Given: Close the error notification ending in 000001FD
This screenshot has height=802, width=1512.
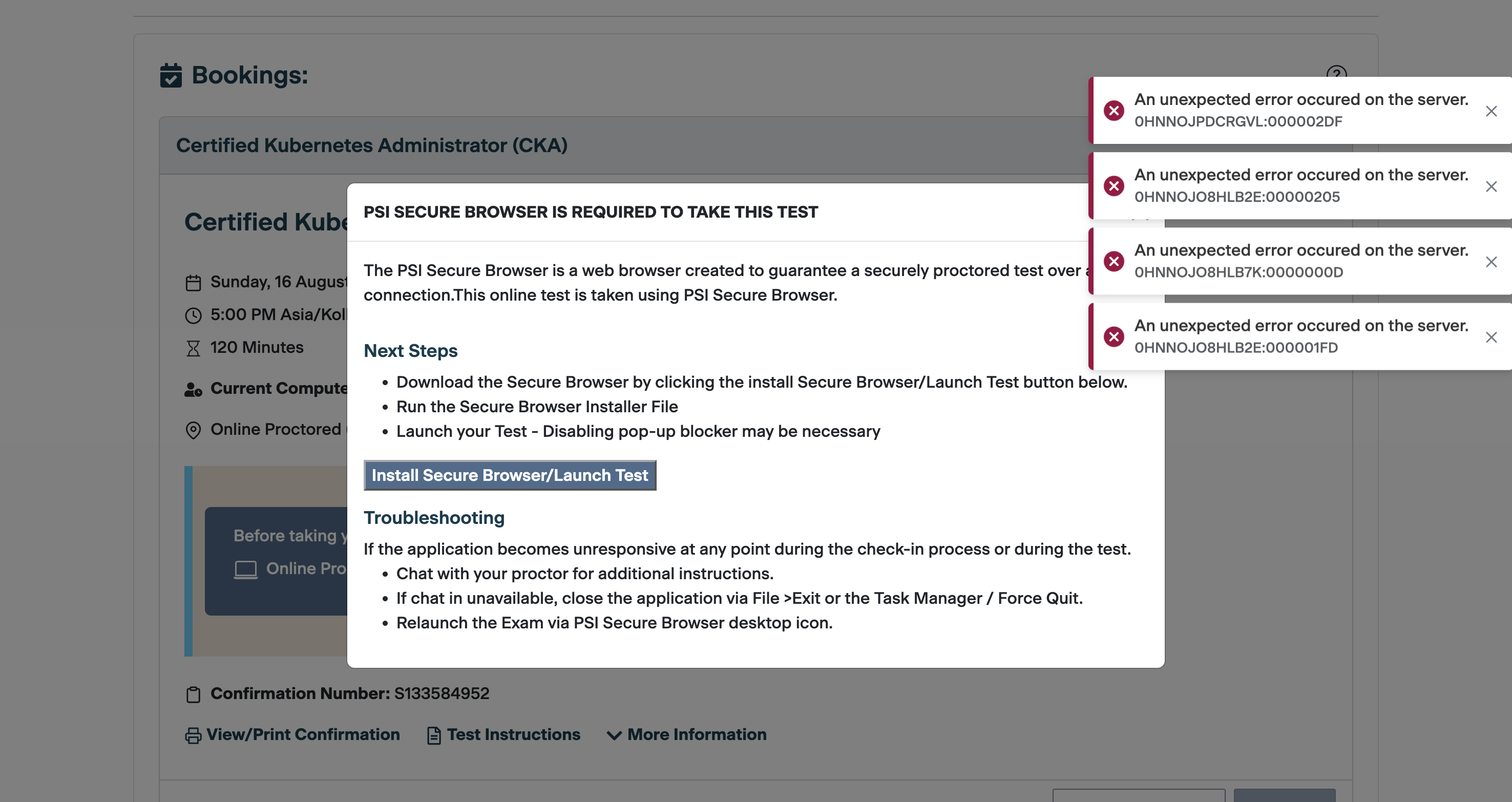Looking at the screenshot, I should 1491,337.
